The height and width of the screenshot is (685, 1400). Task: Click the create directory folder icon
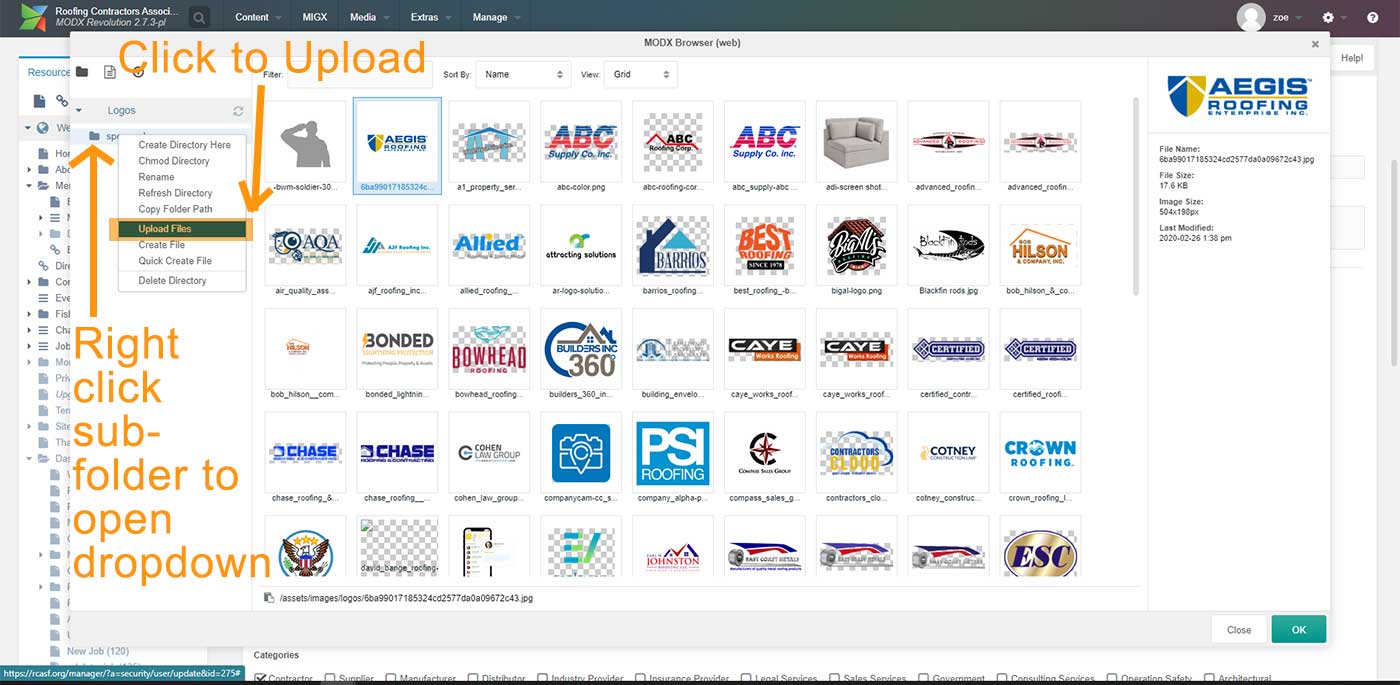[x=82, y=72]
